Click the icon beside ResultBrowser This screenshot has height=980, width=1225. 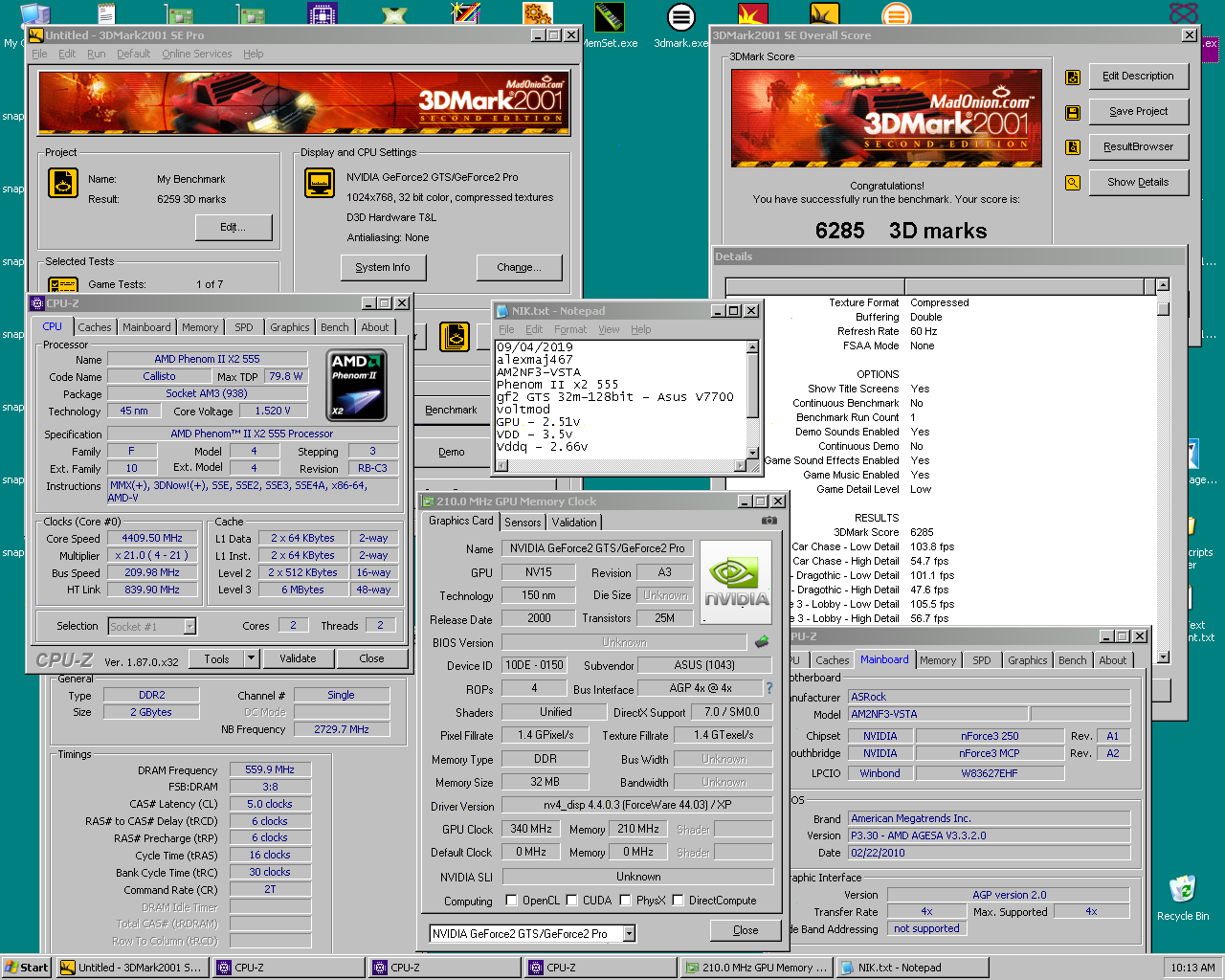pyautogui.click(x=1073, y=147)
